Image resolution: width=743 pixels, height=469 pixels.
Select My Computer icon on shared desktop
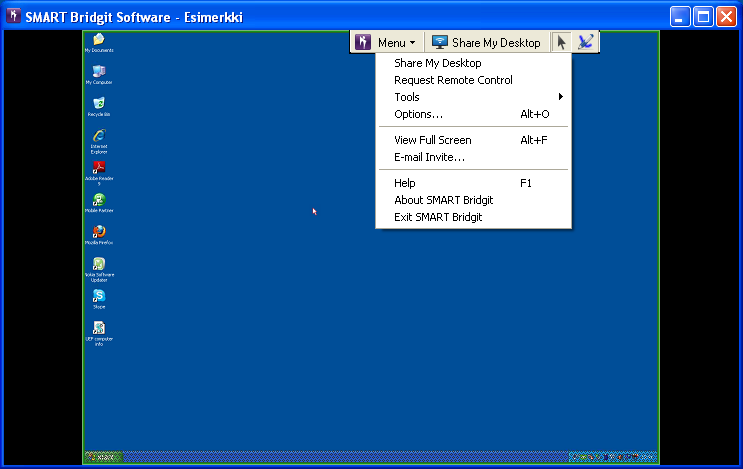(x=99, y=75)
